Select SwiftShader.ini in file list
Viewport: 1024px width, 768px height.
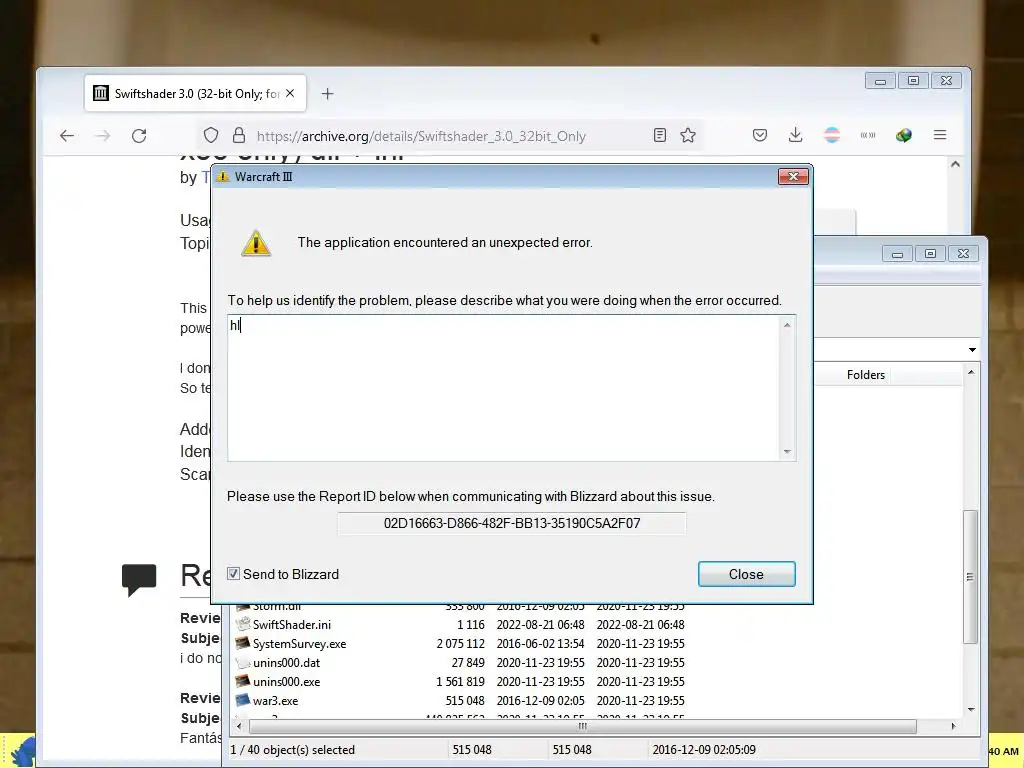click(291, 625)
